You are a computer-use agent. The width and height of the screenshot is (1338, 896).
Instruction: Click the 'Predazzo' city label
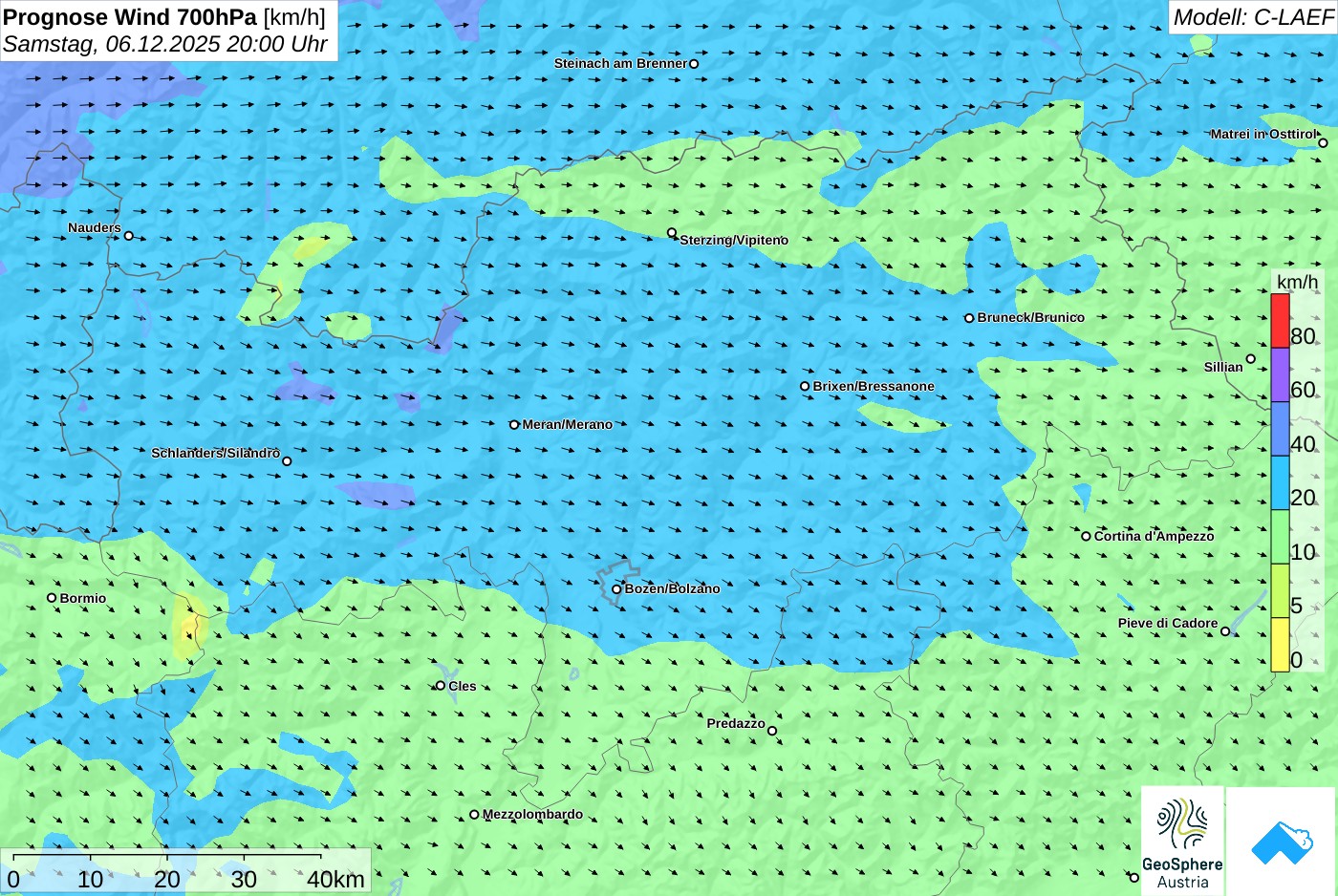tap(736, 724)
